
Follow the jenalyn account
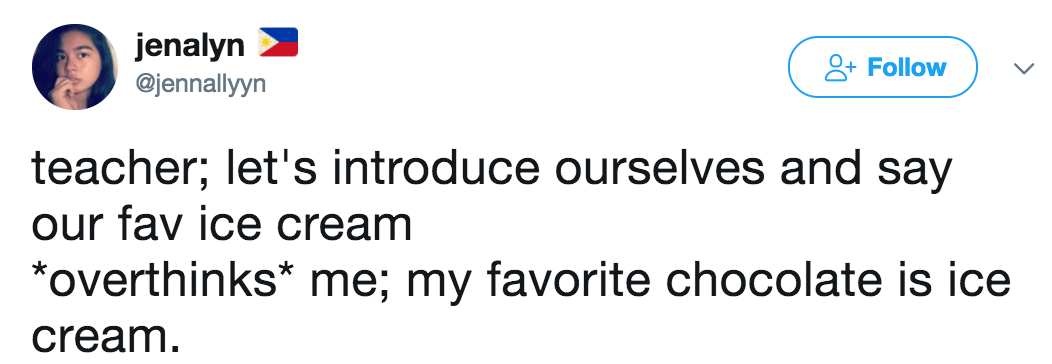tap(882, 67)
